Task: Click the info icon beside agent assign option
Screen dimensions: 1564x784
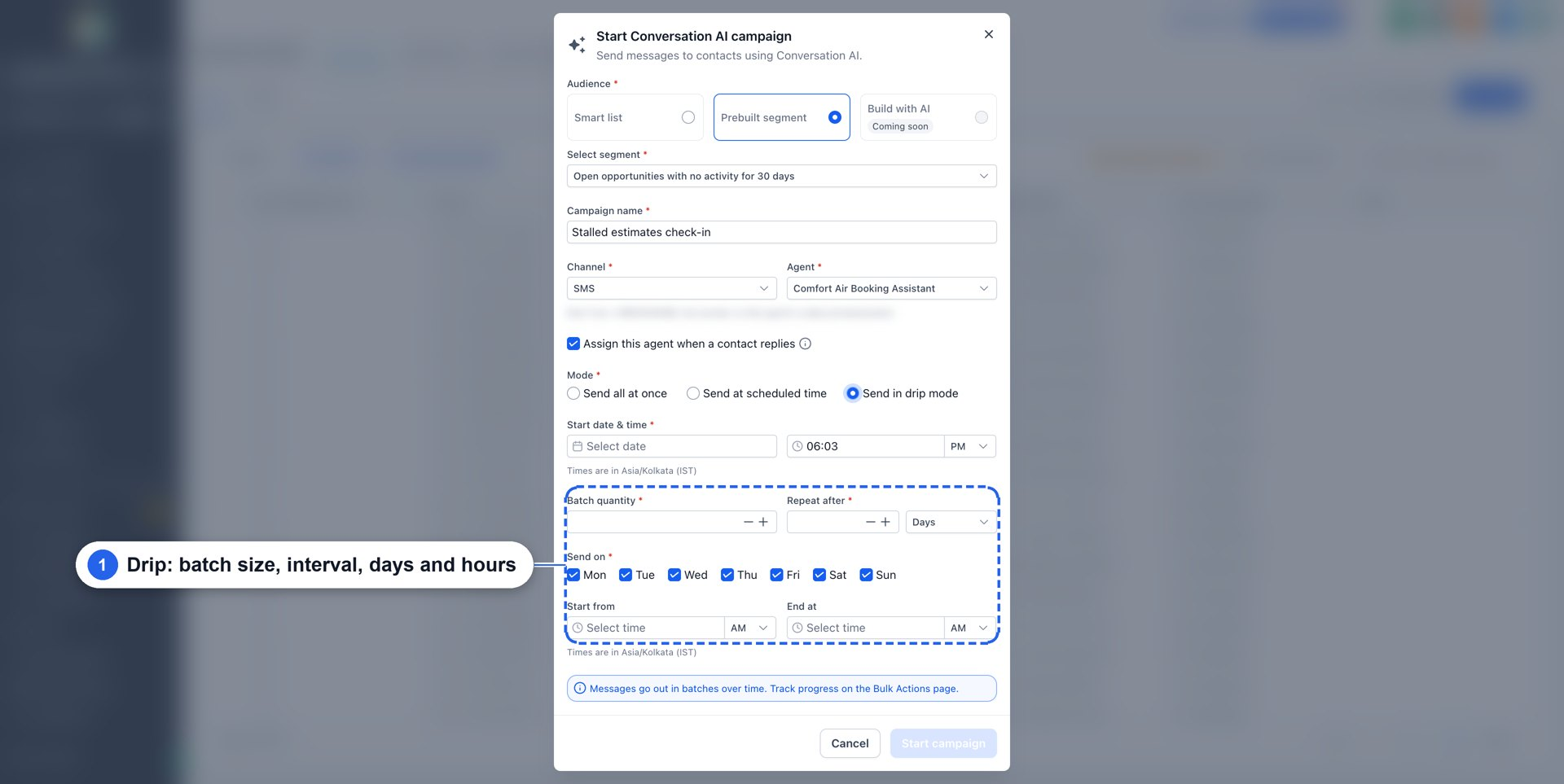Action: (x=805, y=344)
